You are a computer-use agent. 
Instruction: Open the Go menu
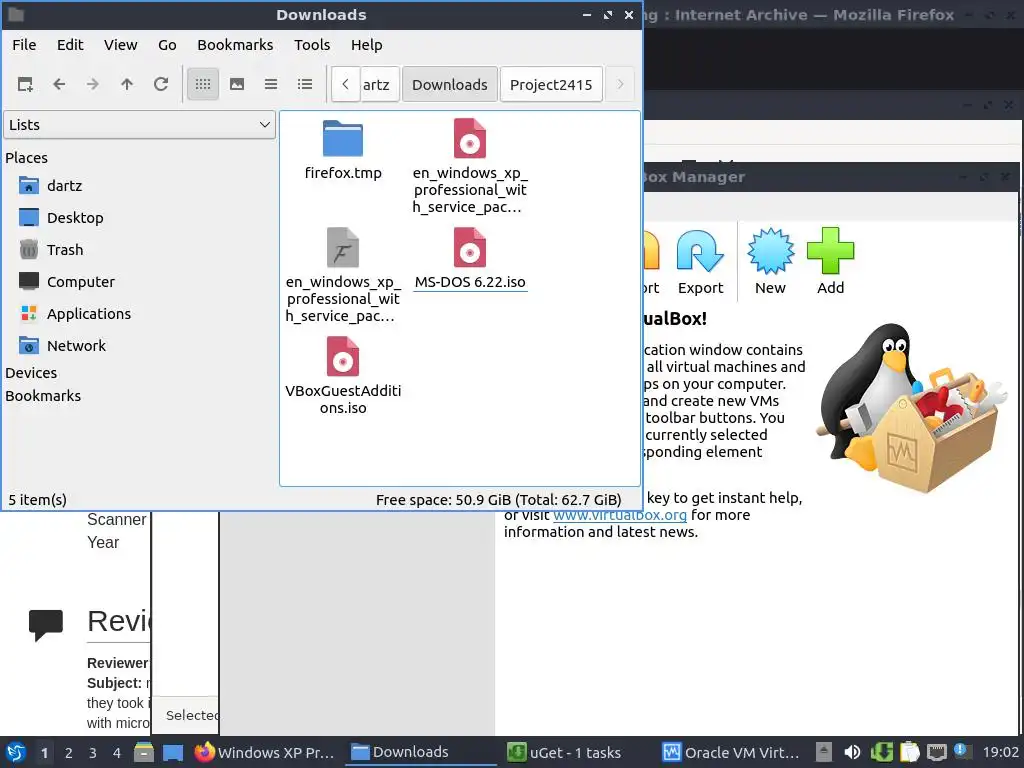[x=167, y=45]
